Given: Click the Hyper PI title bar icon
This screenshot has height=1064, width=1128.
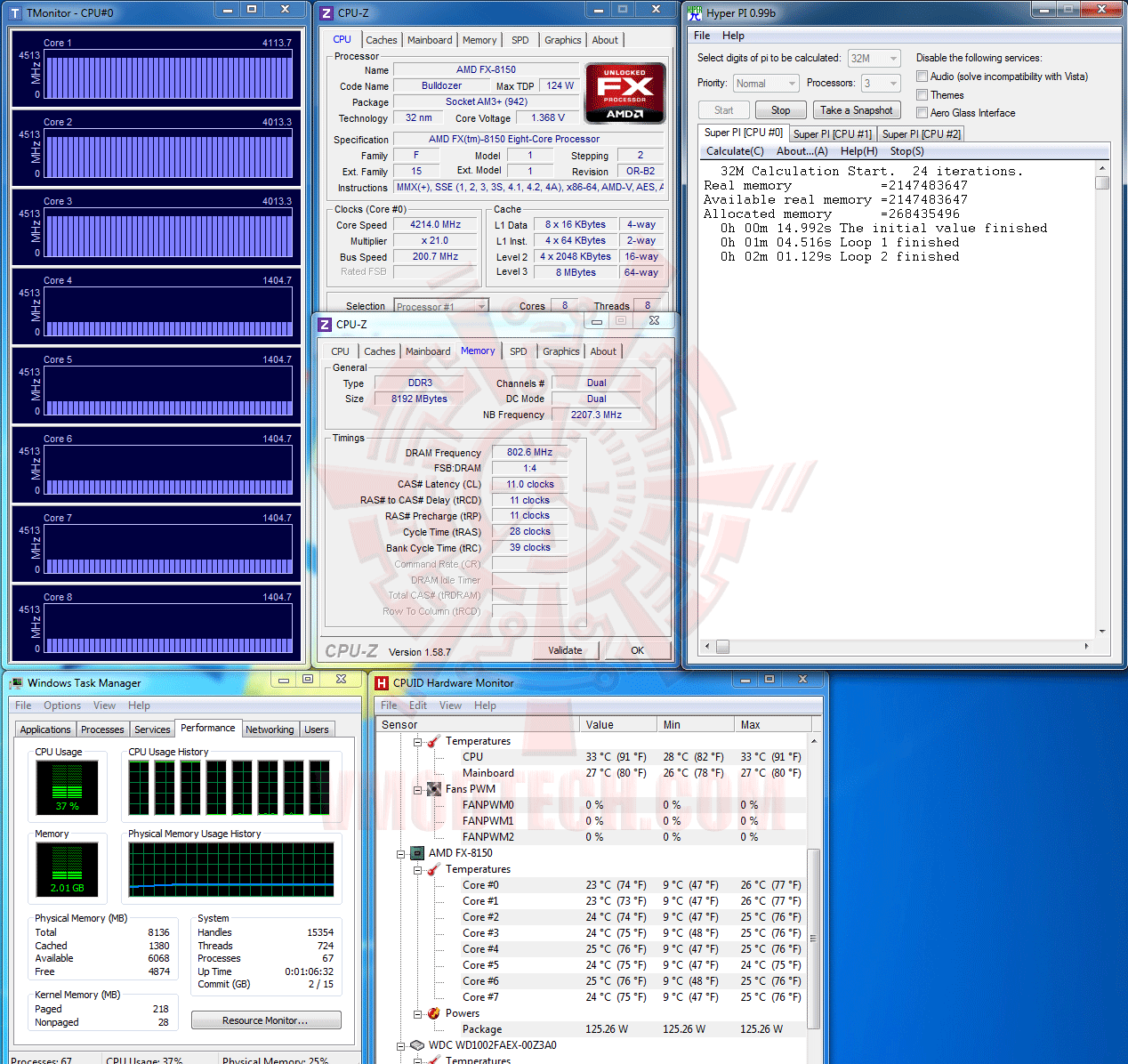Looking at the screenshot, I should pyautogui.click(x=695, y=13).
